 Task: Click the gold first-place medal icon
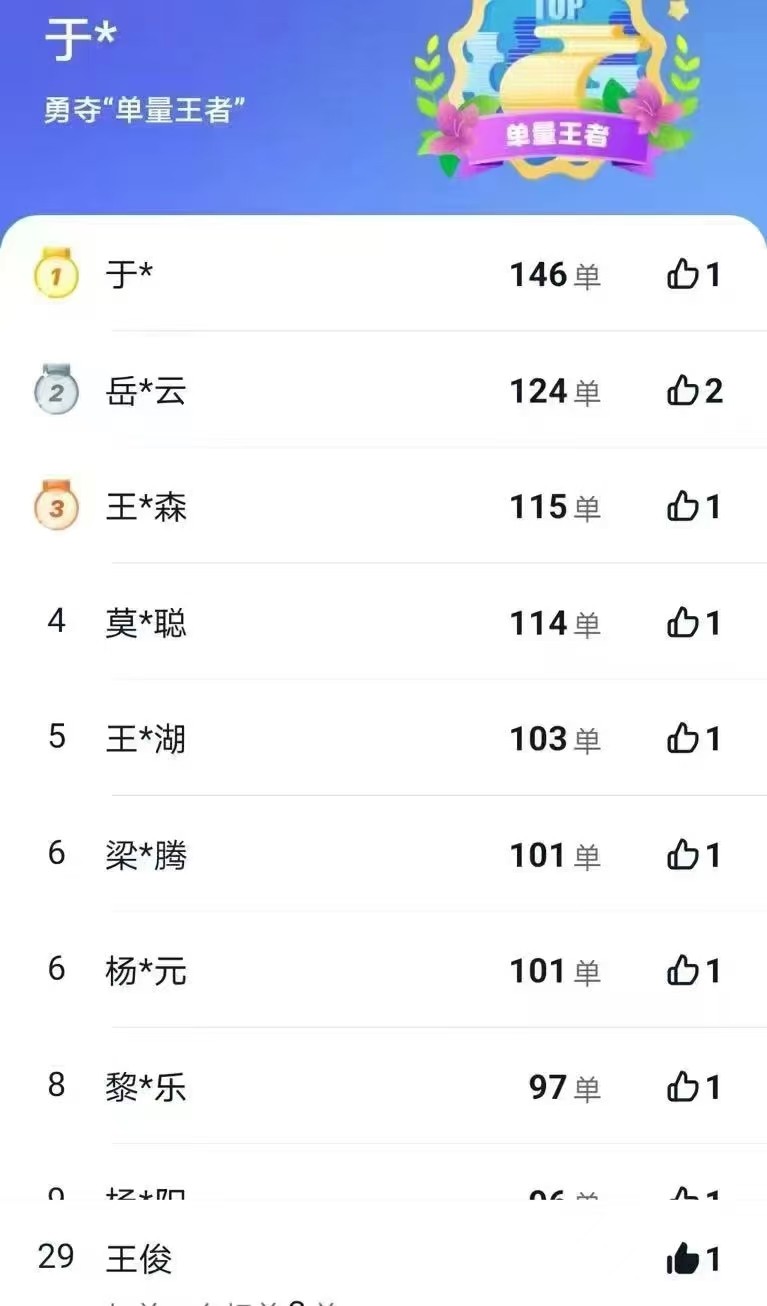click(x=56, y=275)
